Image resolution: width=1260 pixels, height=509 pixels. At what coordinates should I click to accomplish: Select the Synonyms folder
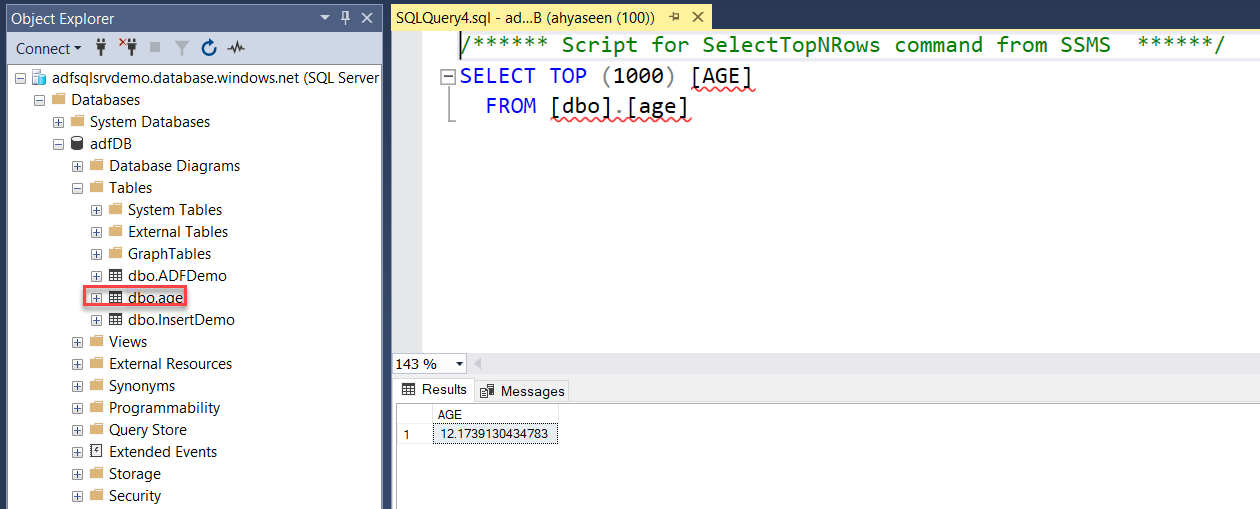142,386
